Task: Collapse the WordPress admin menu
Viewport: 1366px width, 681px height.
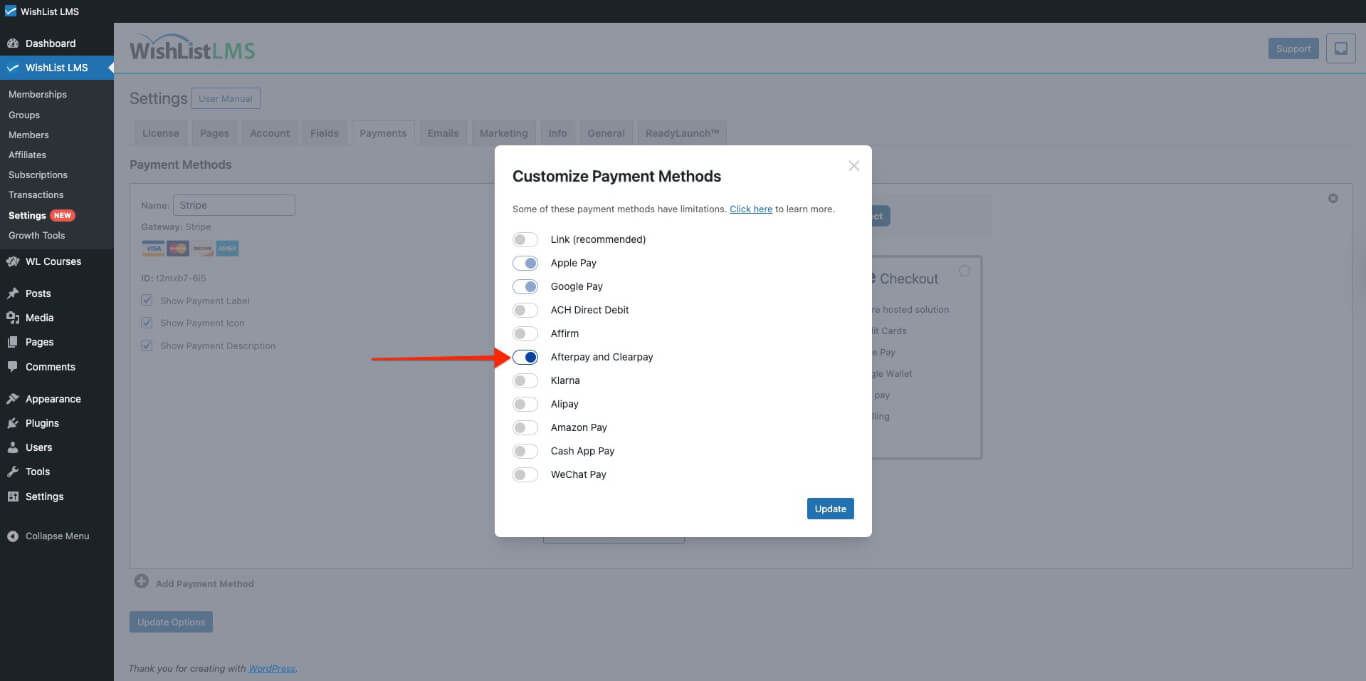Action: tap(51, 535)
